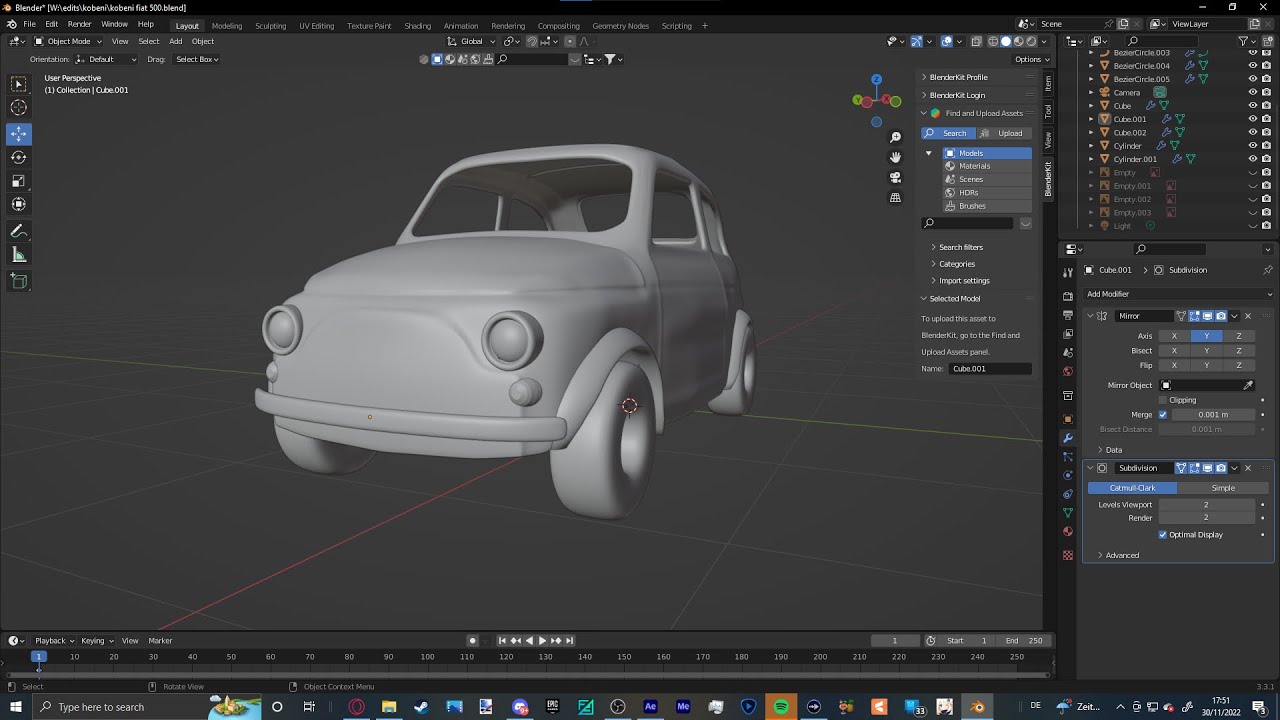The image size is (1280, 720).
Task: Select the Annotate tool
Action: 19,231
